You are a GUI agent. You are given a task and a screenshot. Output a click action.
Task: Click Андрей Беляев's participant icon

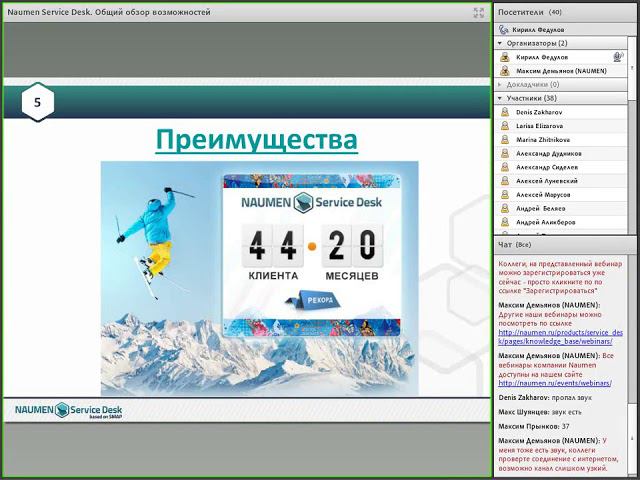pos(505,209)
